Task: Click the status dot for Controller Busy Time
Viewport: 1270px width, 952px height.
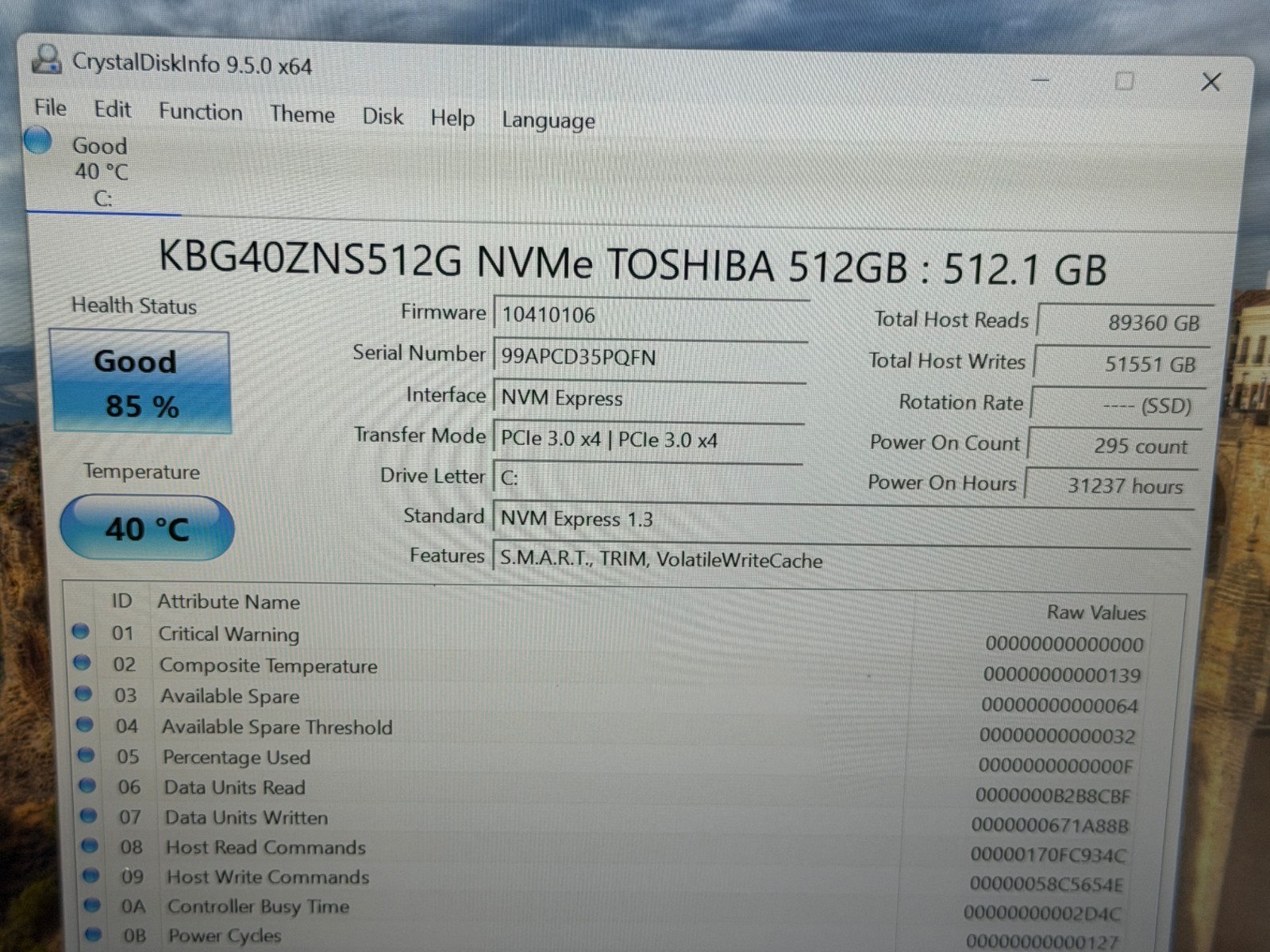Action: tap(92, 904)
